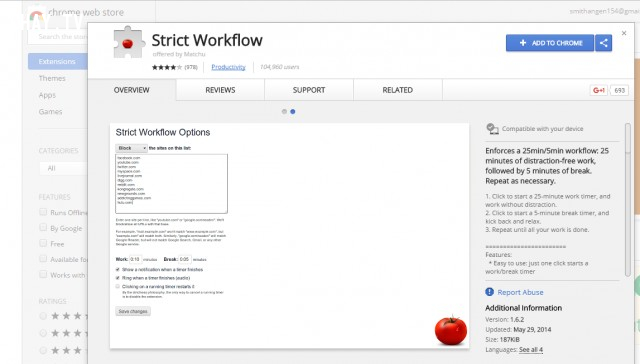Click the star rating of the extension
Screen dimensions: 640x364
coord(167,67)
